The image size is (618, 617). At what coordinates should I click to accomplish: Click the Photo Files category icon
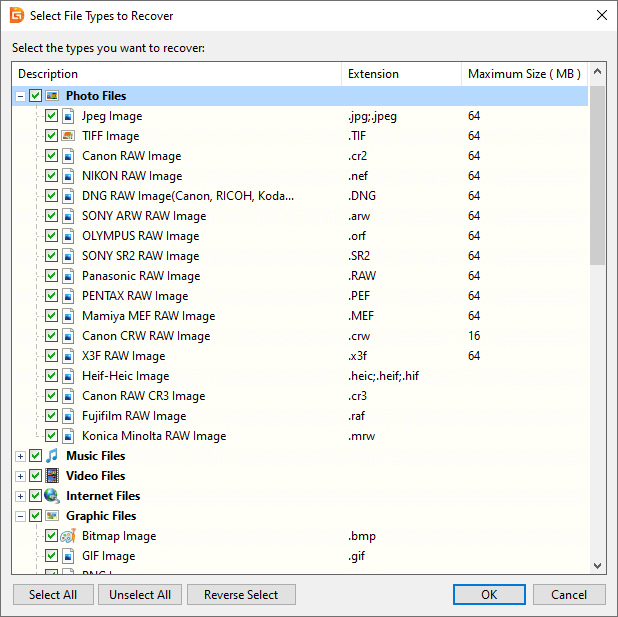[x=52, y=96]
